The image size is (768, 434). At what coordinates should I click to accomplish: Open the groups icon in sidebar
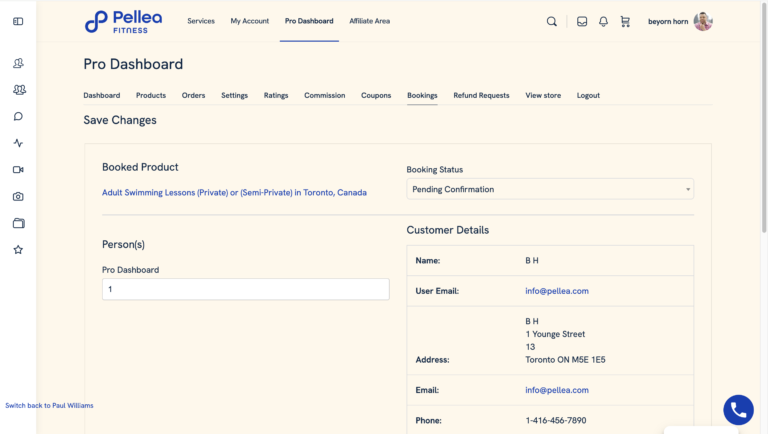click(x=19, y=90)
